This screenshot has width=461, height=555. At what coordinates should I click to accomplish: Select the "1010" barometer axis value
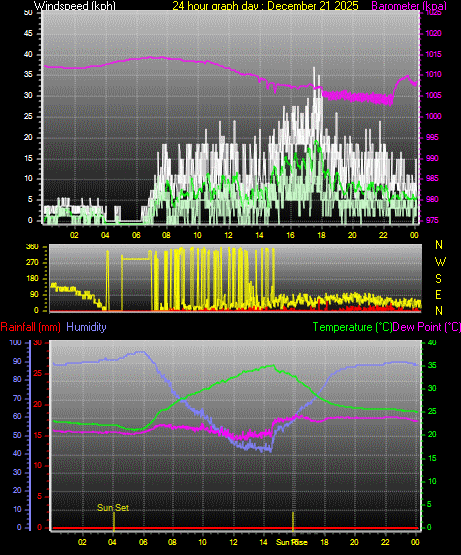pyautogui.click(x=433, y=74)
